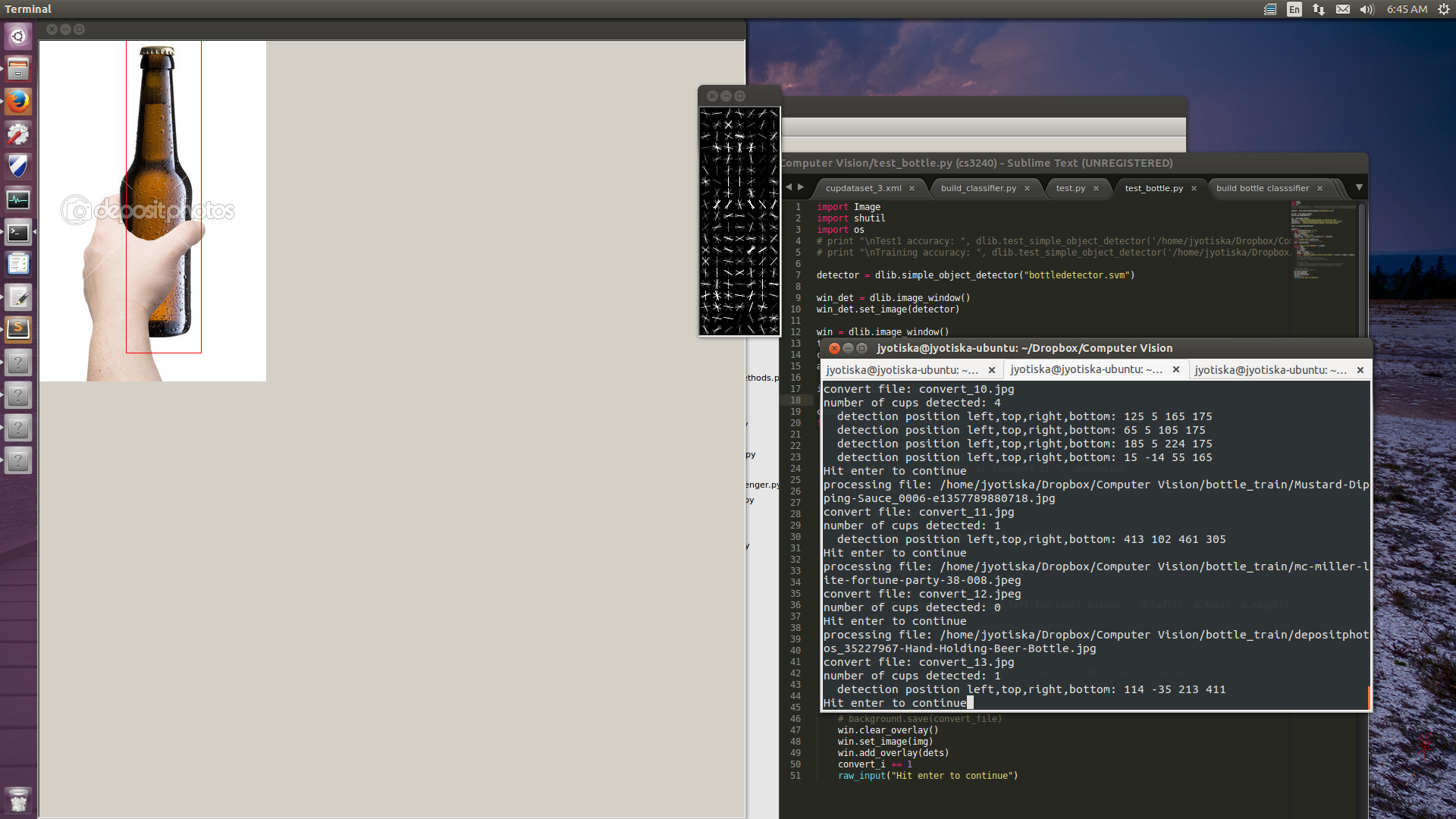Close the first terminal tab
Image resolution: width=1456 pixels, height=819 pixels.
tap(991, 370)
